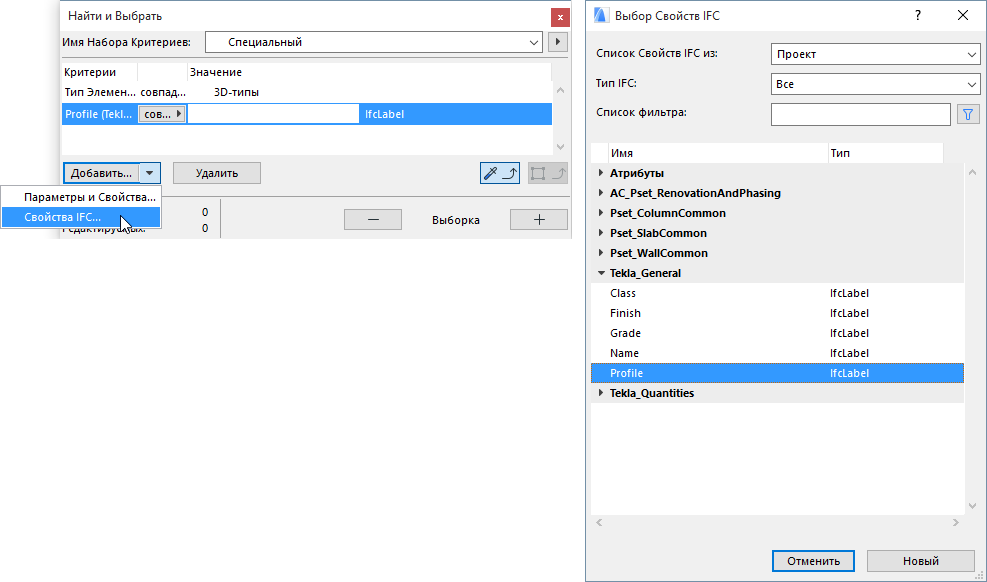Expand the Pset_ColumnCommon group
The width and height of the screenshot is (987, 582).
601,213
